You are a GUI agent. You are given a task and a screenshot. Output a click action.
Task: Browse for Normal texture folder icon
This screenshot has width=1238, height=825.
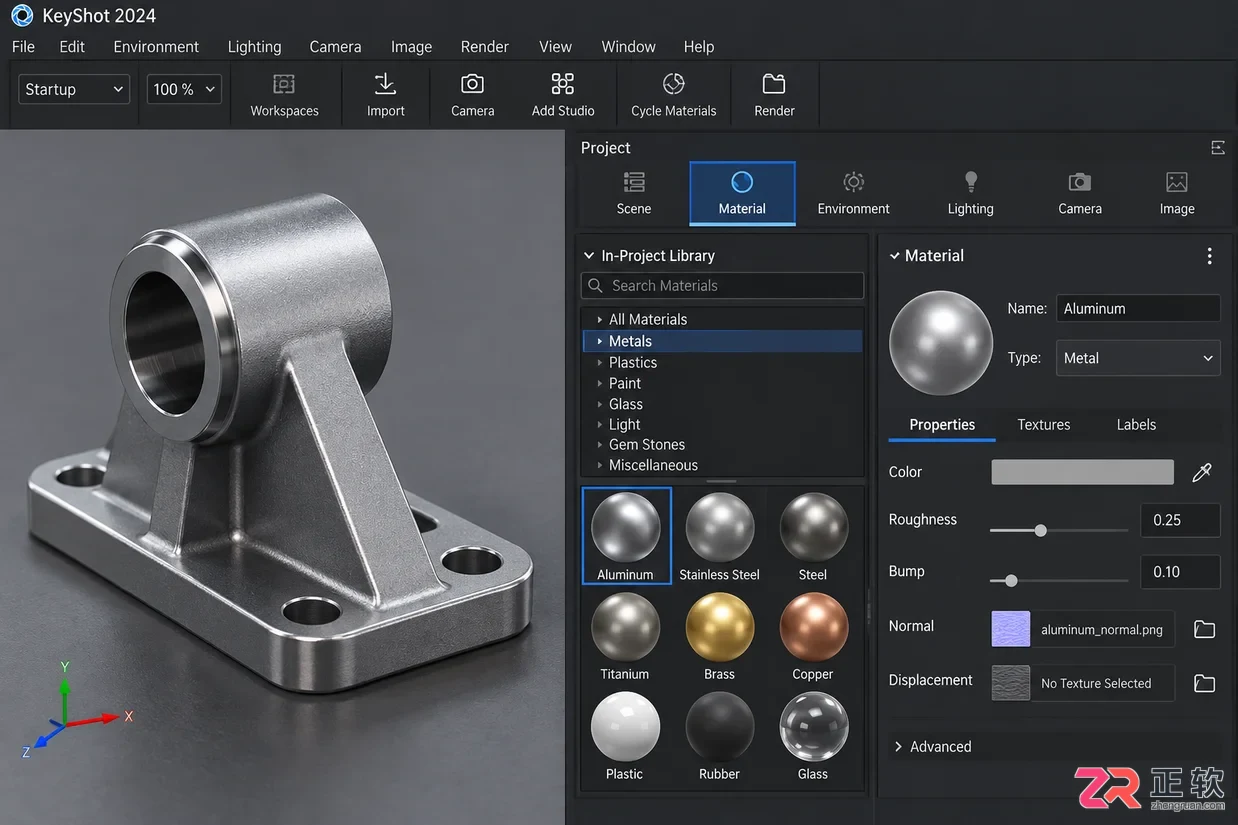coord(1204,629)
